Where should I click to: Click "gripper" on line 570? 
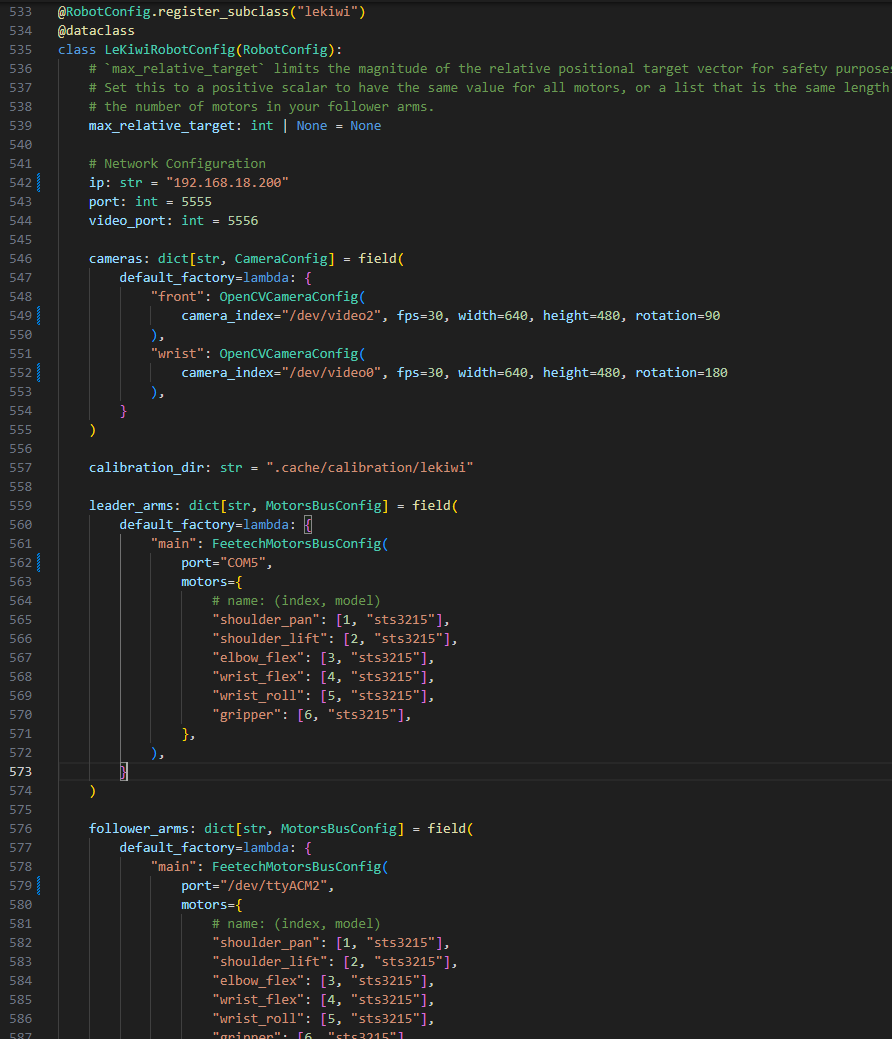247,715
